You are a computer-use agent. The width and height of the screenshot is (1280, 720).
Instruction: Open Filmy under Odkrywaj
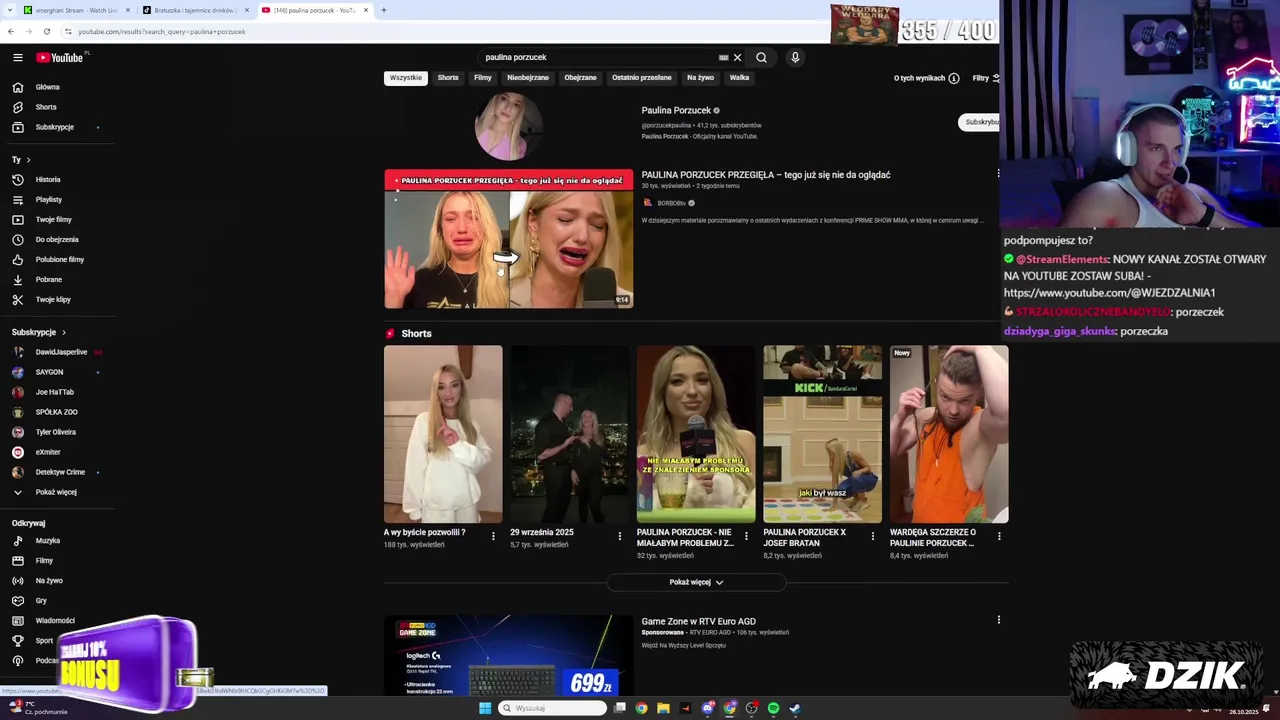[44, 561]
